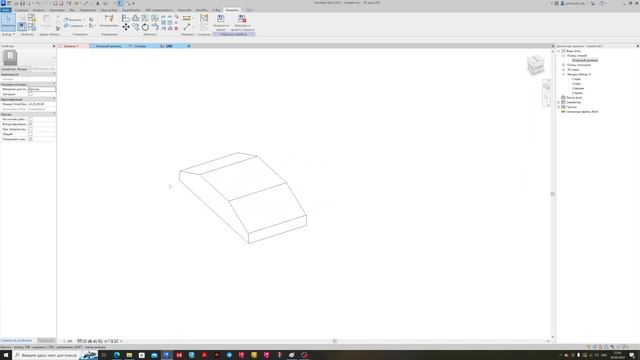Collapse the Прочее properties section
The height and width of the screenshot is (360, 640).
click(54, 114)
